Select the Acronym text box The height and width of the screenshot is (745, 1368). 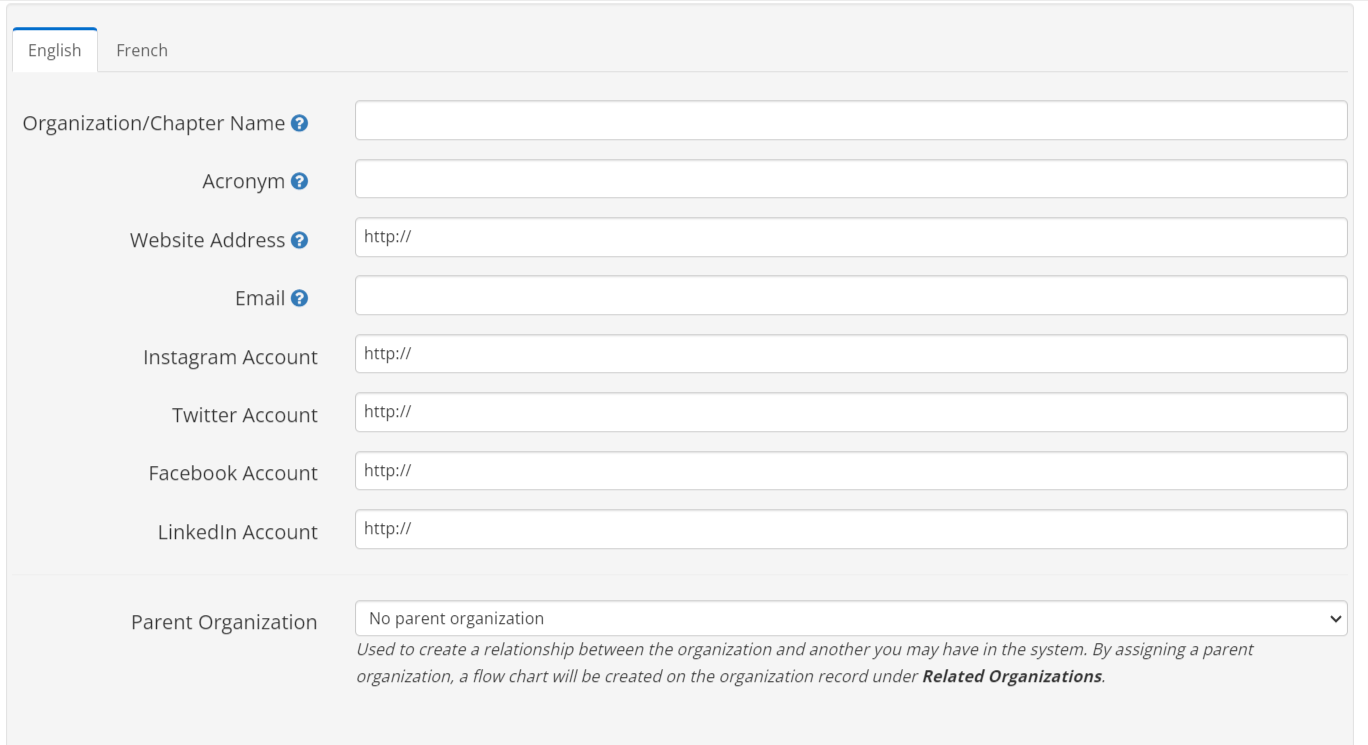[850, 178]
